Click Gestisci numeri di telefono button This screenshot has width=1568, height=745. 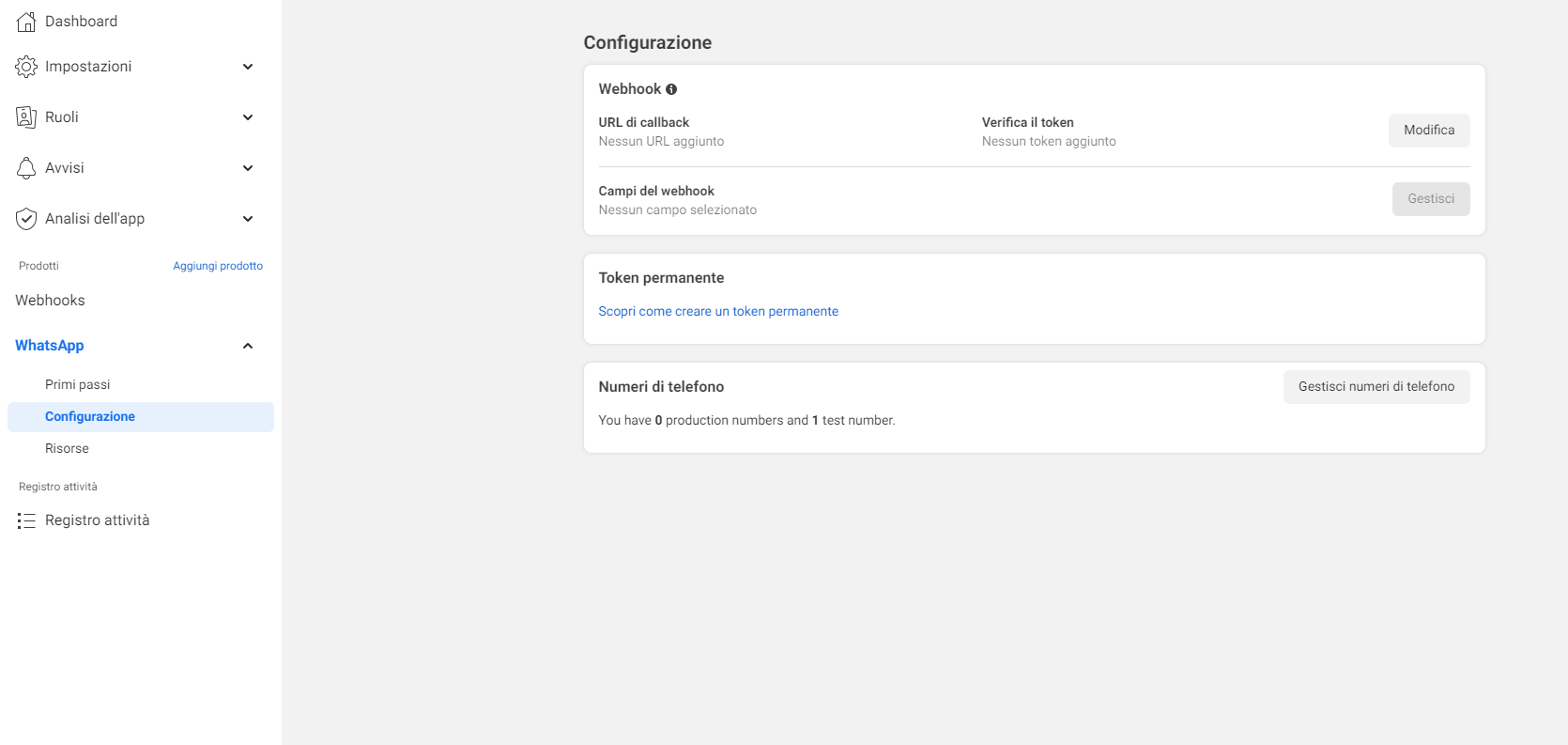click(1376, 387)
